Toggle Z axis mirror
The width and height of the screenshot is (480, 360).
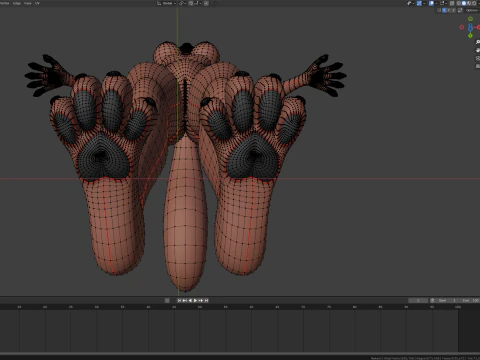(x=454, y=10)
